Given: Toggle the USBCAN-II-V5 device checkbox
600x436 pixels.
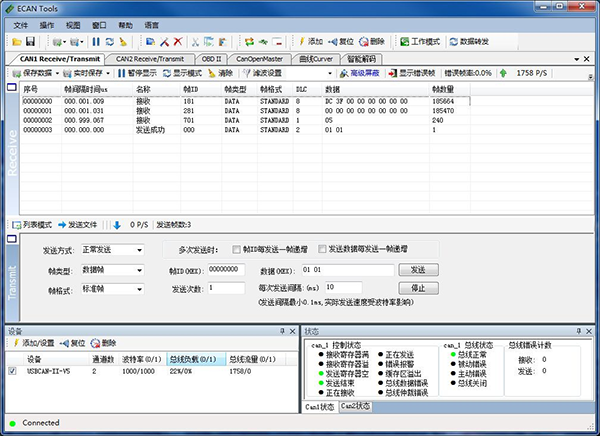Looking at the screenshot, I should coord(13,371).
